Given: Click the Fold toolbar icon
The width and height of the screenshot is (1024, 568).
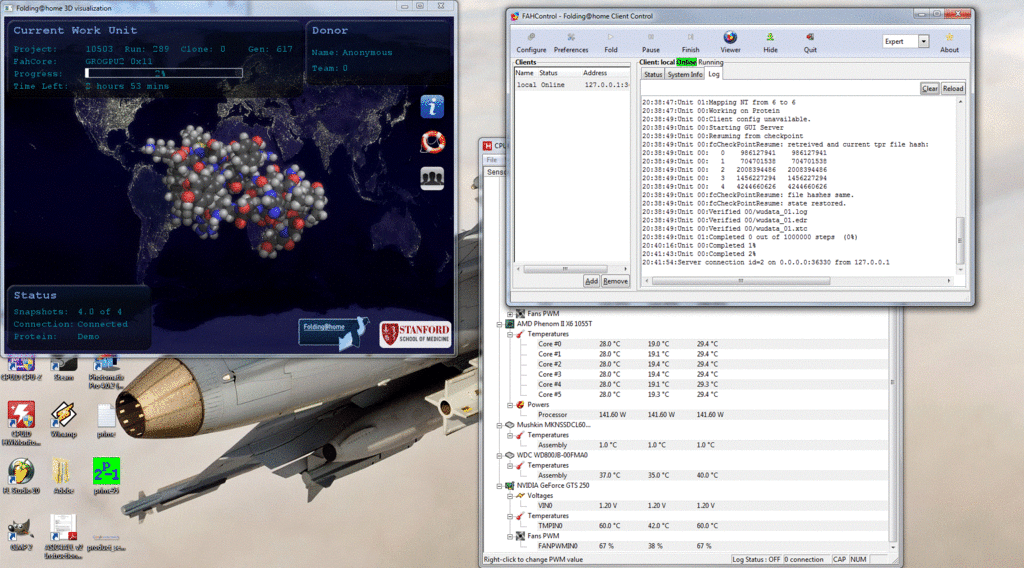Looking at the screenshot, I should coord(611,43).
